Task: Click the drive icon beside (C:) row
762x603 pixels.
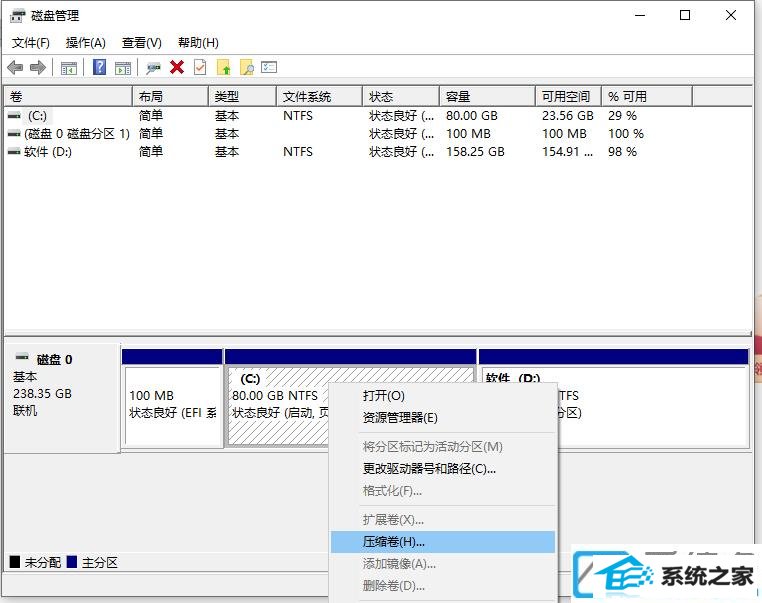Action: [x=14, y=116]
